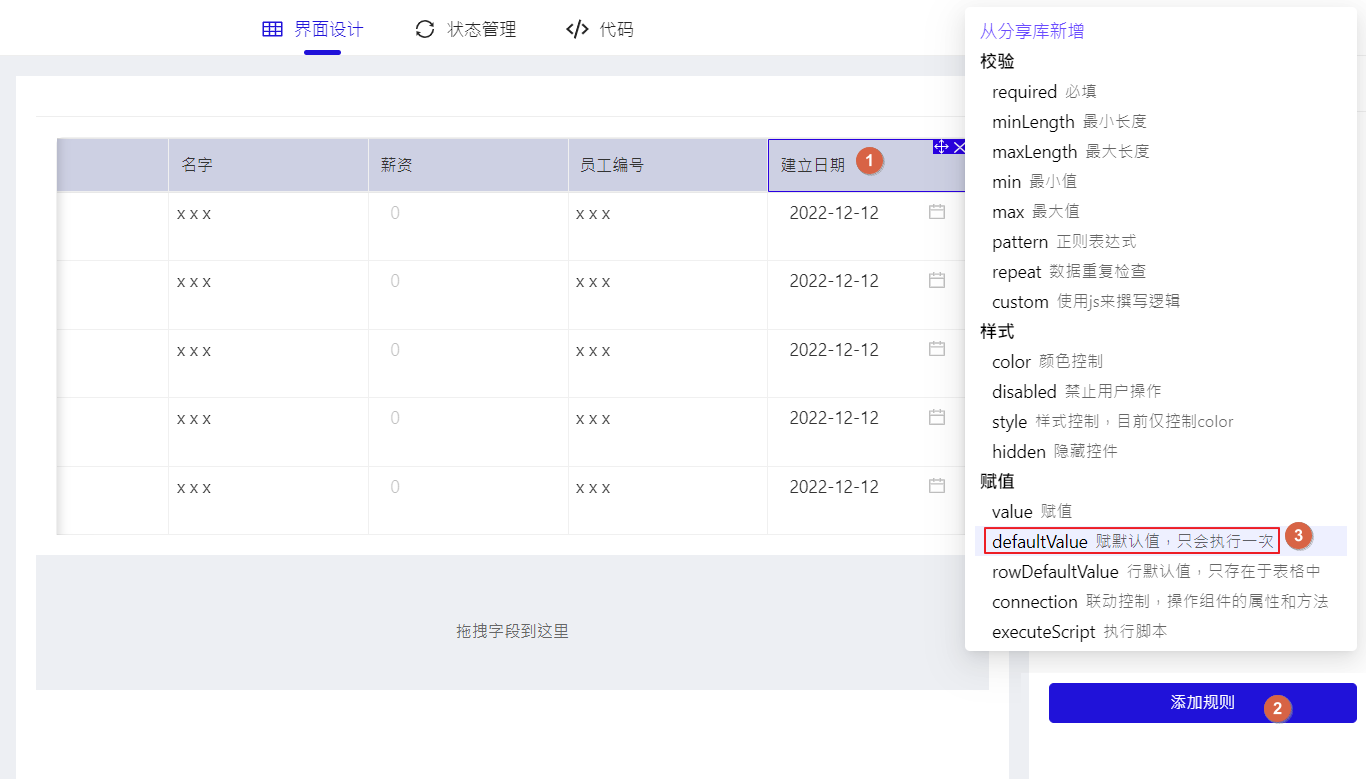Choose the rowDefaultValue 行默认值 rule

point(1160,572)
